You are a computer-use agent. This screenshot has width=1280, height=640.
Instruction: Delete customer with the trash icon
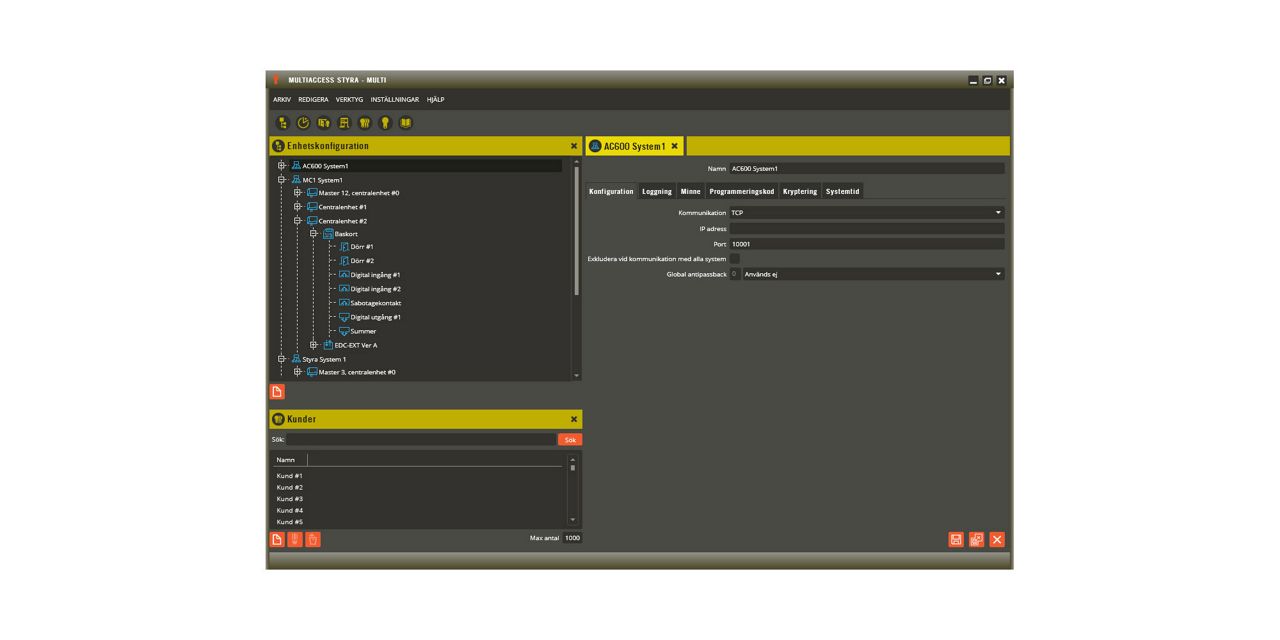(313, 539)
